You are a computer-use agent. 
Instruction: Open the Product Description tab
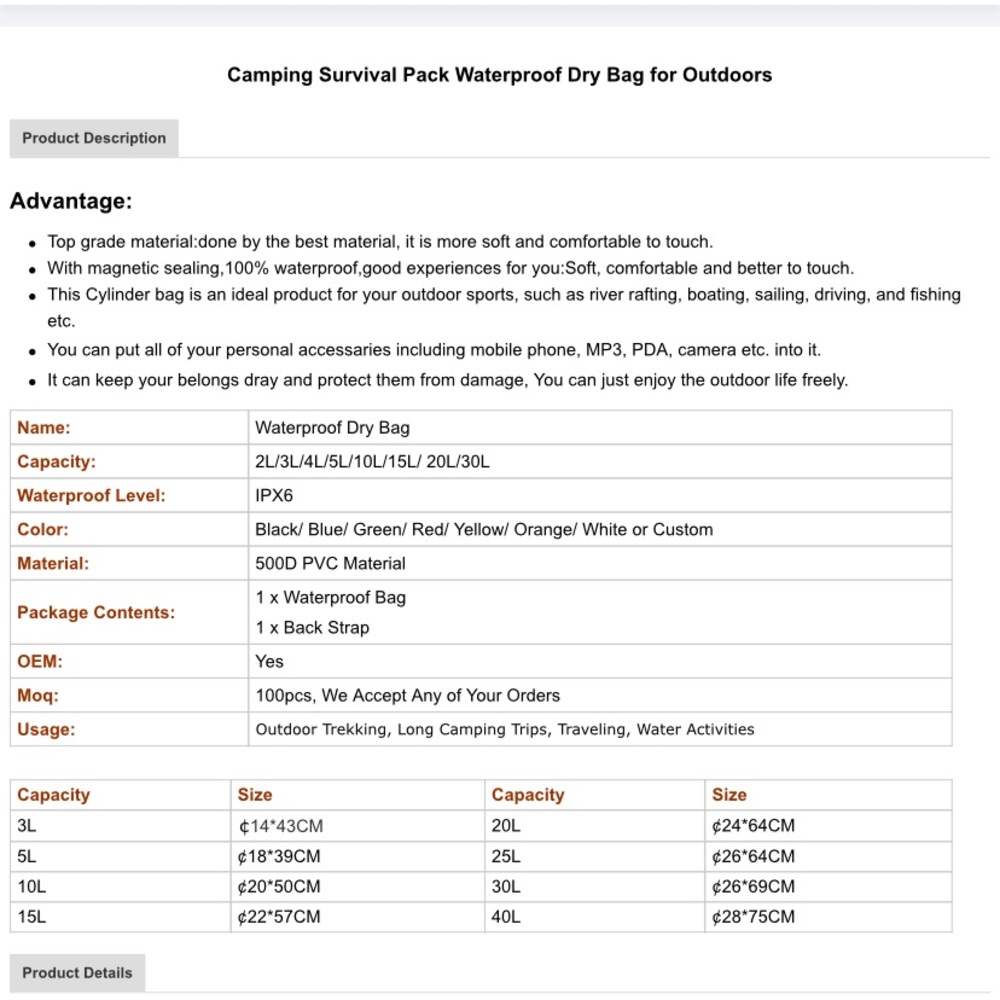(94, 138)
